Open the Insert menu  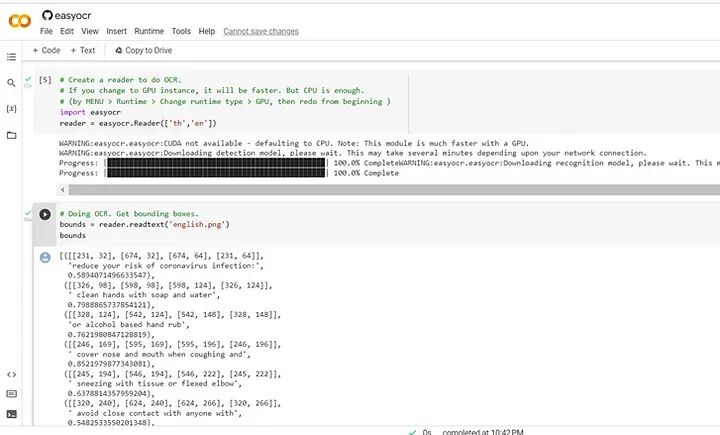pos(117,31)
